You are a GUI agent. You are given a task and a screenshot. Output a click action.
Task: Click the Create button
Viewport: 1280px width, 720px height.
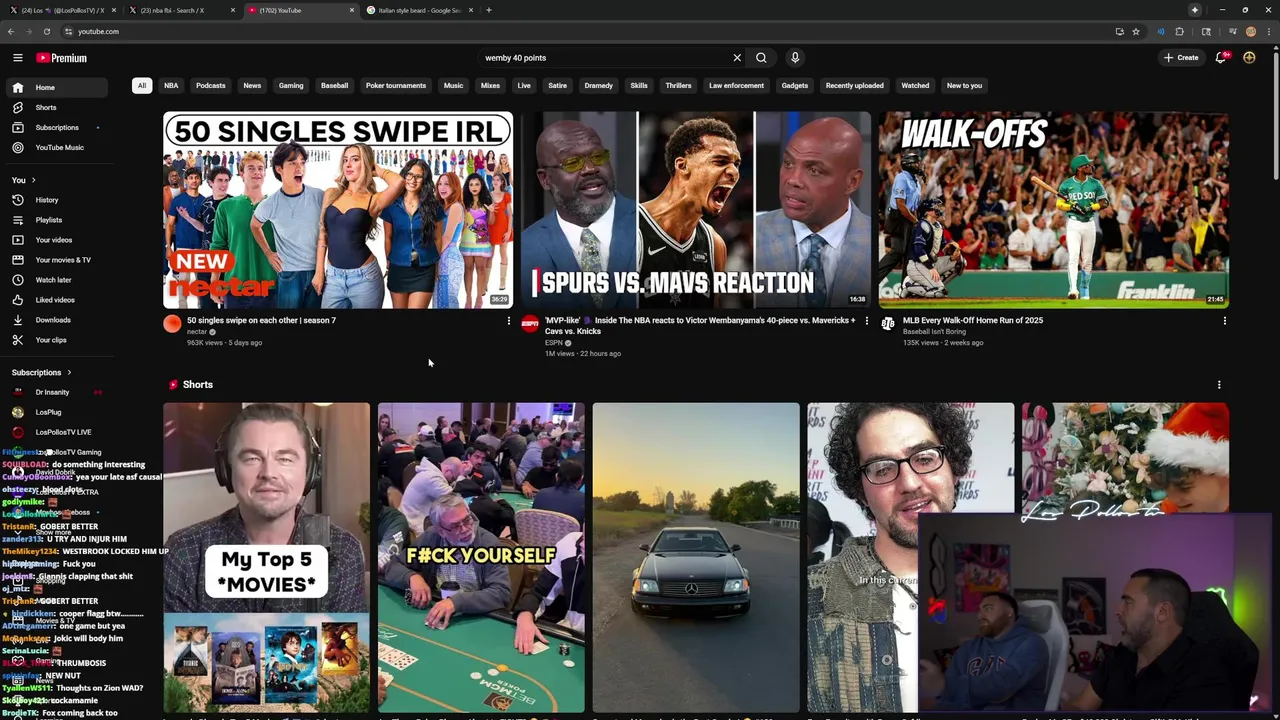[x=1181, y=58]
